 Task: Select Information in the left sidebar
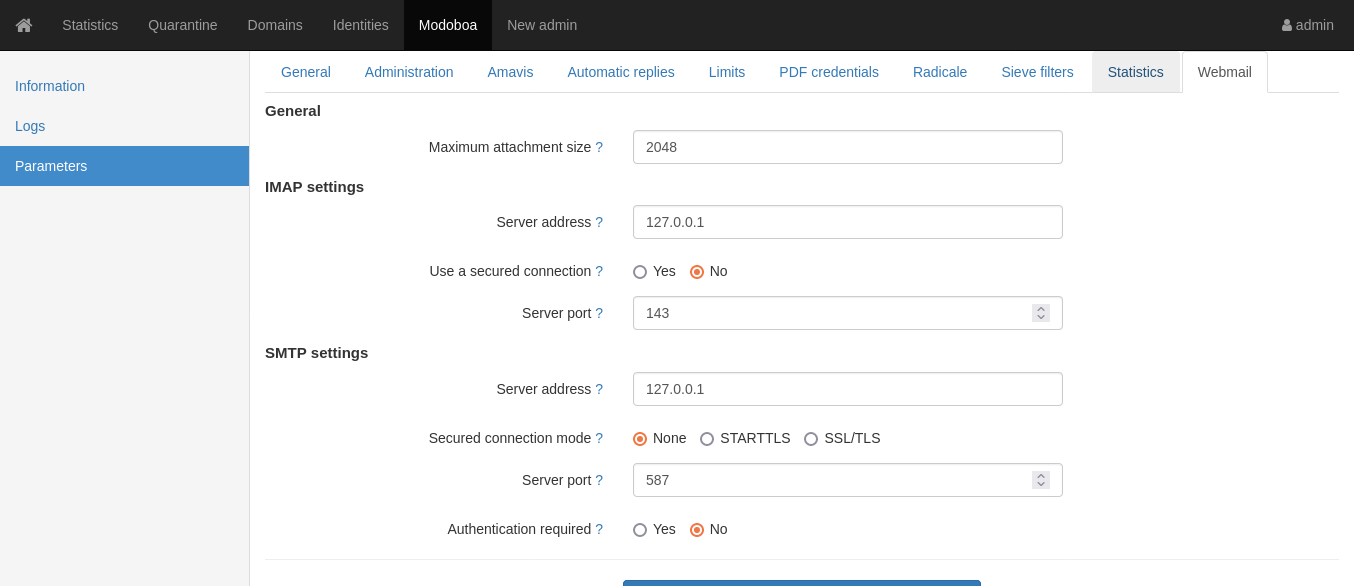[50, 86]
